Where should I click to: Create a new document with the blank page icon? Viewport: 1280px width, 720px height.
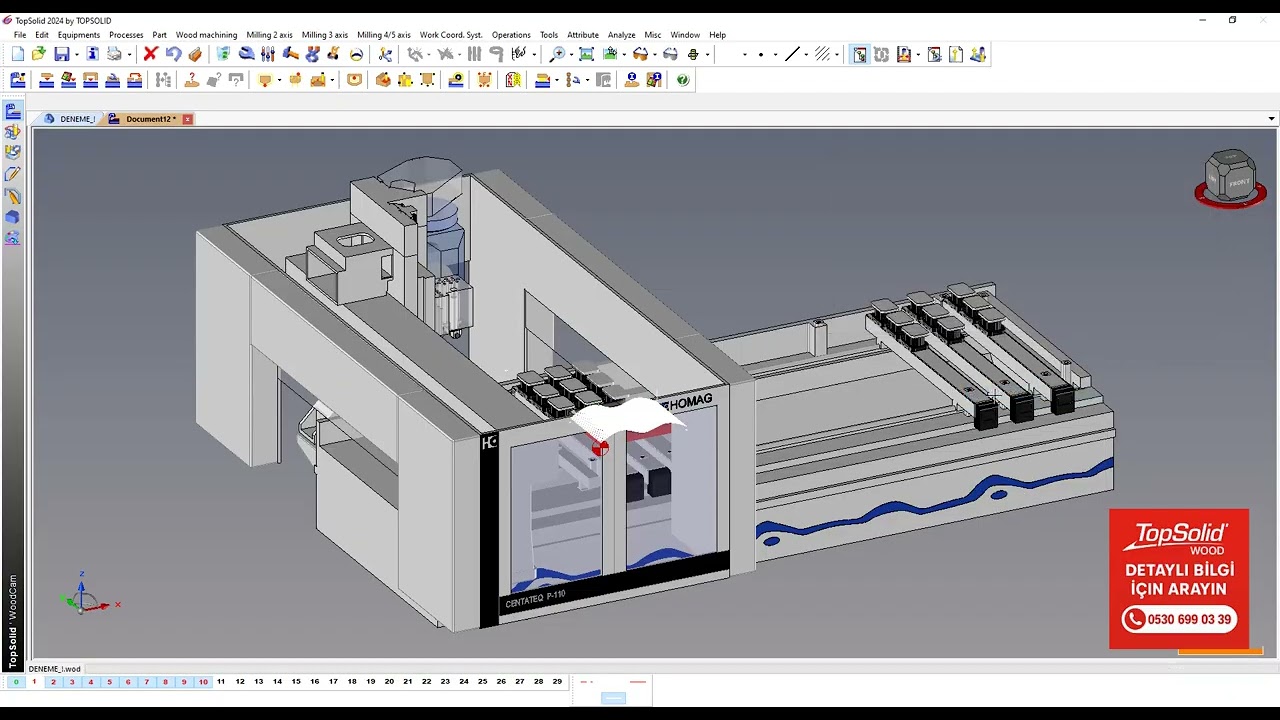pos(18,54)
